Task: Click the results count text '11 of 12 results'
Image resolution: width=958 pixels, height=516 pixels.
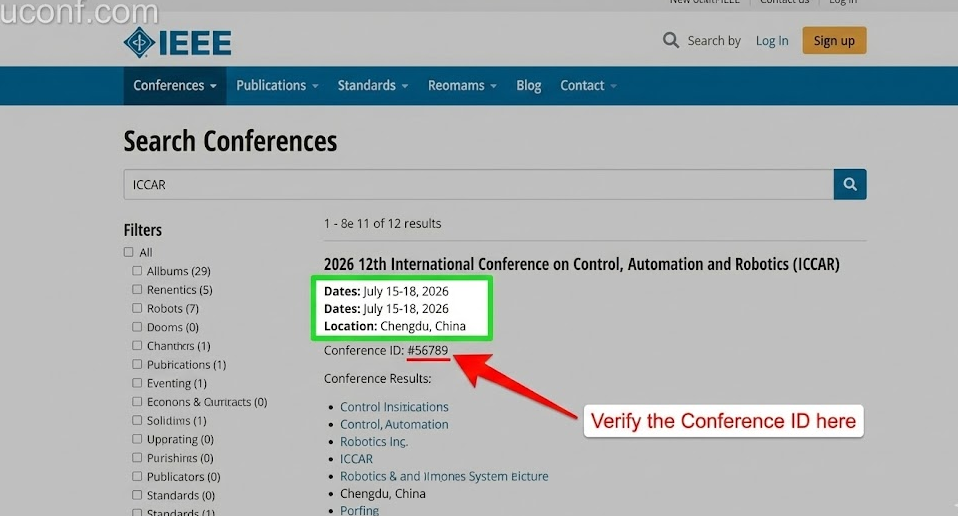Action: (x=399, y=223)
